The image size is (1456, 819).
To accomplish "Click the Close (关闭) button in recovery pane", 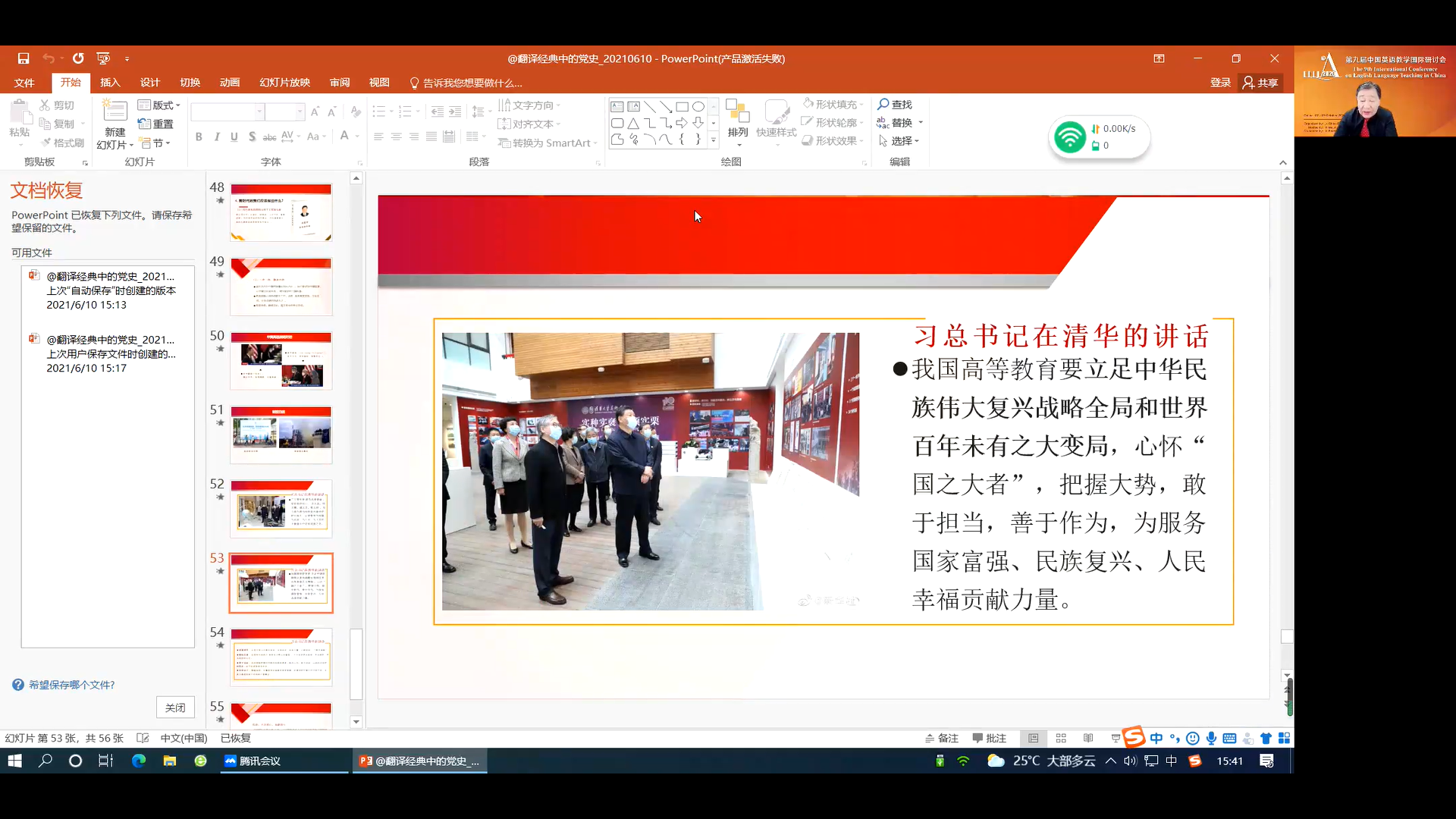I will (175, 708).
